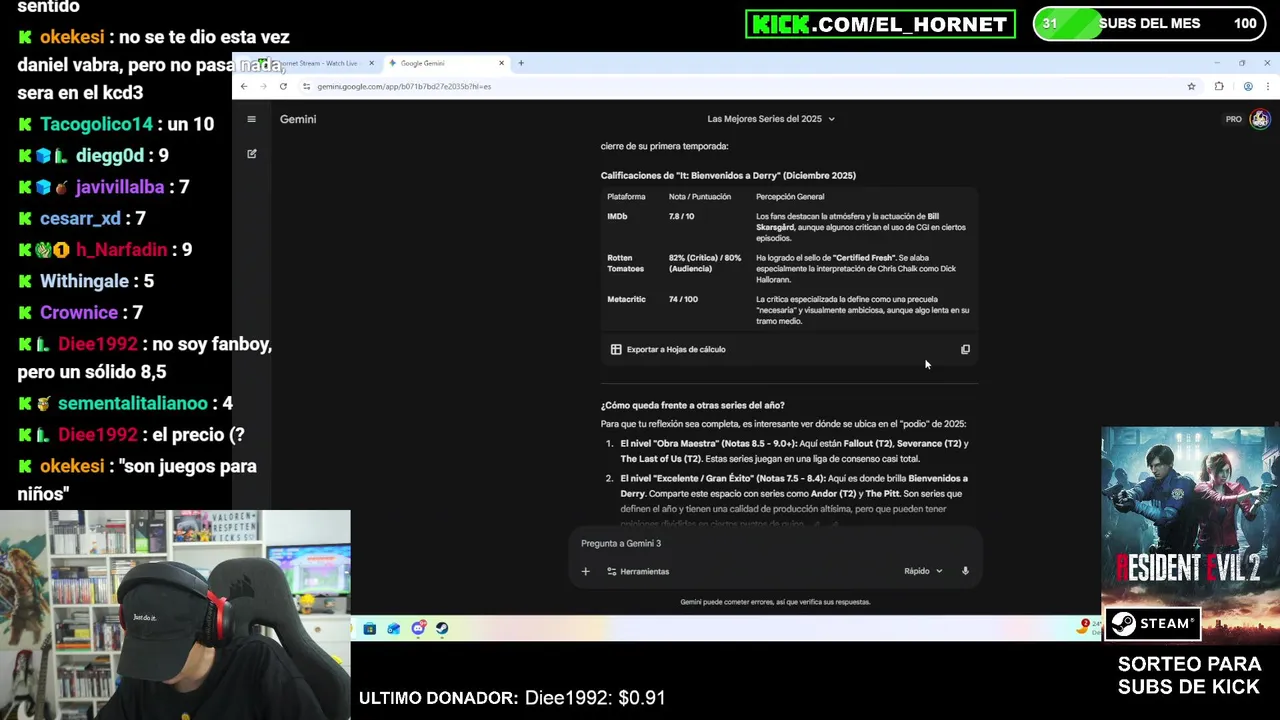The image size is (1280, 720).
Task: Open the Gemini main menu hamburger icon
Action: tap(251, 119)
